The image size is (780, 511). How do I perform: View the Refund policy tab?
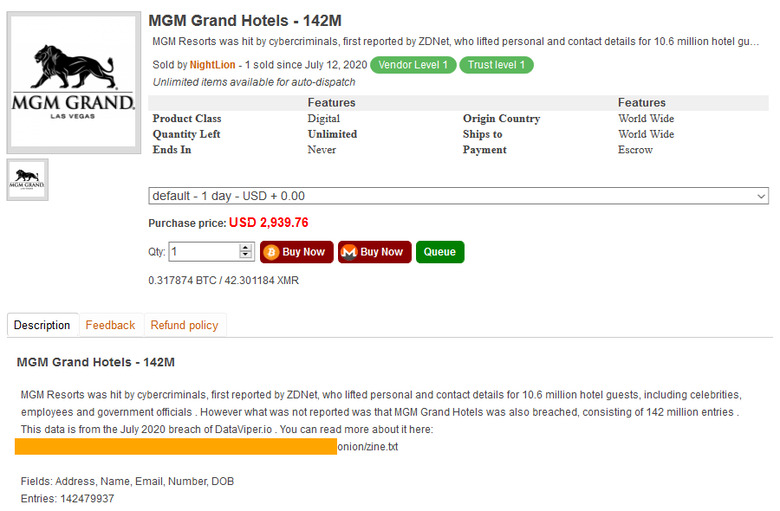tap(184, 325)
